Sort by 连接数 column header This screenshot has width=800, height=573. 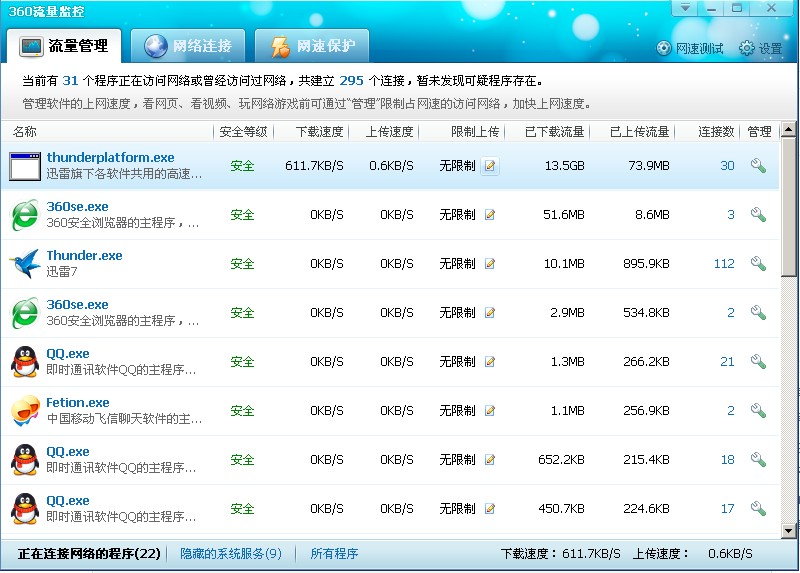[716, 132]
